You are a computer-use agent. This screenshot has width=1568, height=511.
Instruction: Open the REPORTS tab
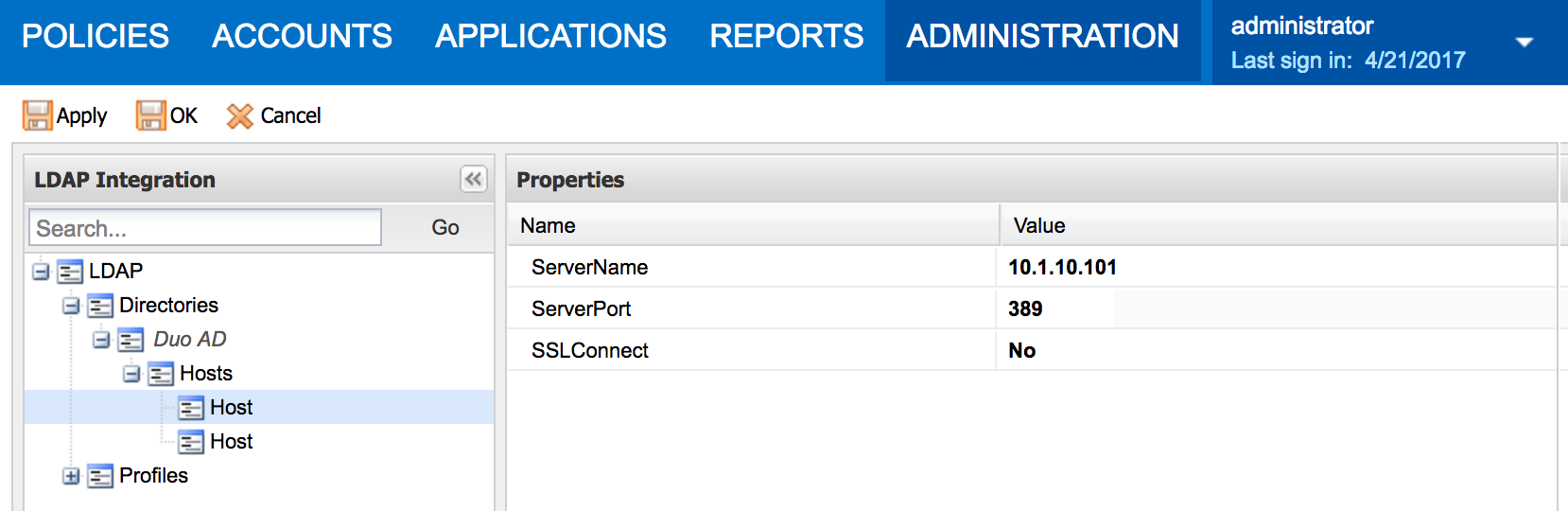(x=787, y=36)
